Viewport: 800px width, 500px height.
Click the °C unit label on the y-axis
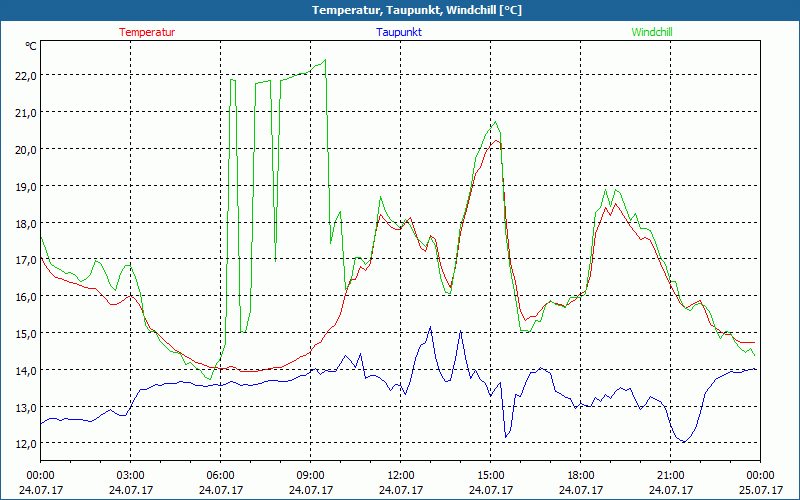30,46
